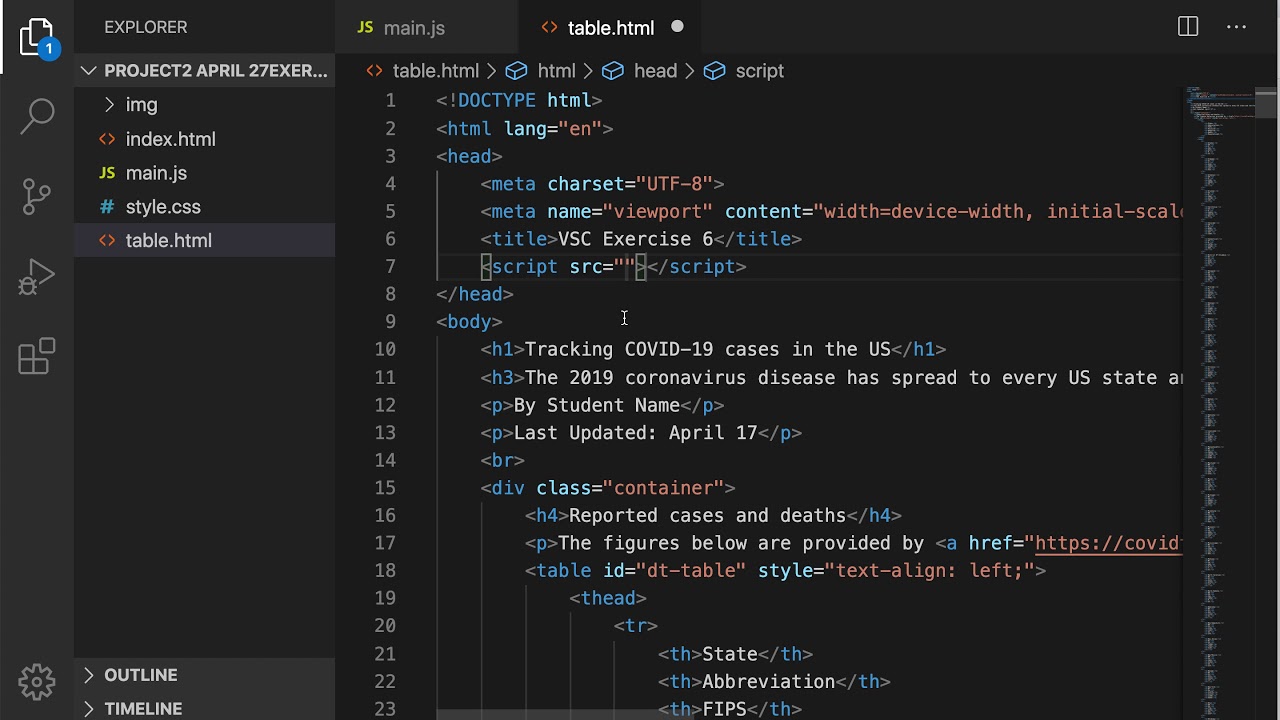Open index.html from the Explorer

pyautogui.click(x=170, y=139)
